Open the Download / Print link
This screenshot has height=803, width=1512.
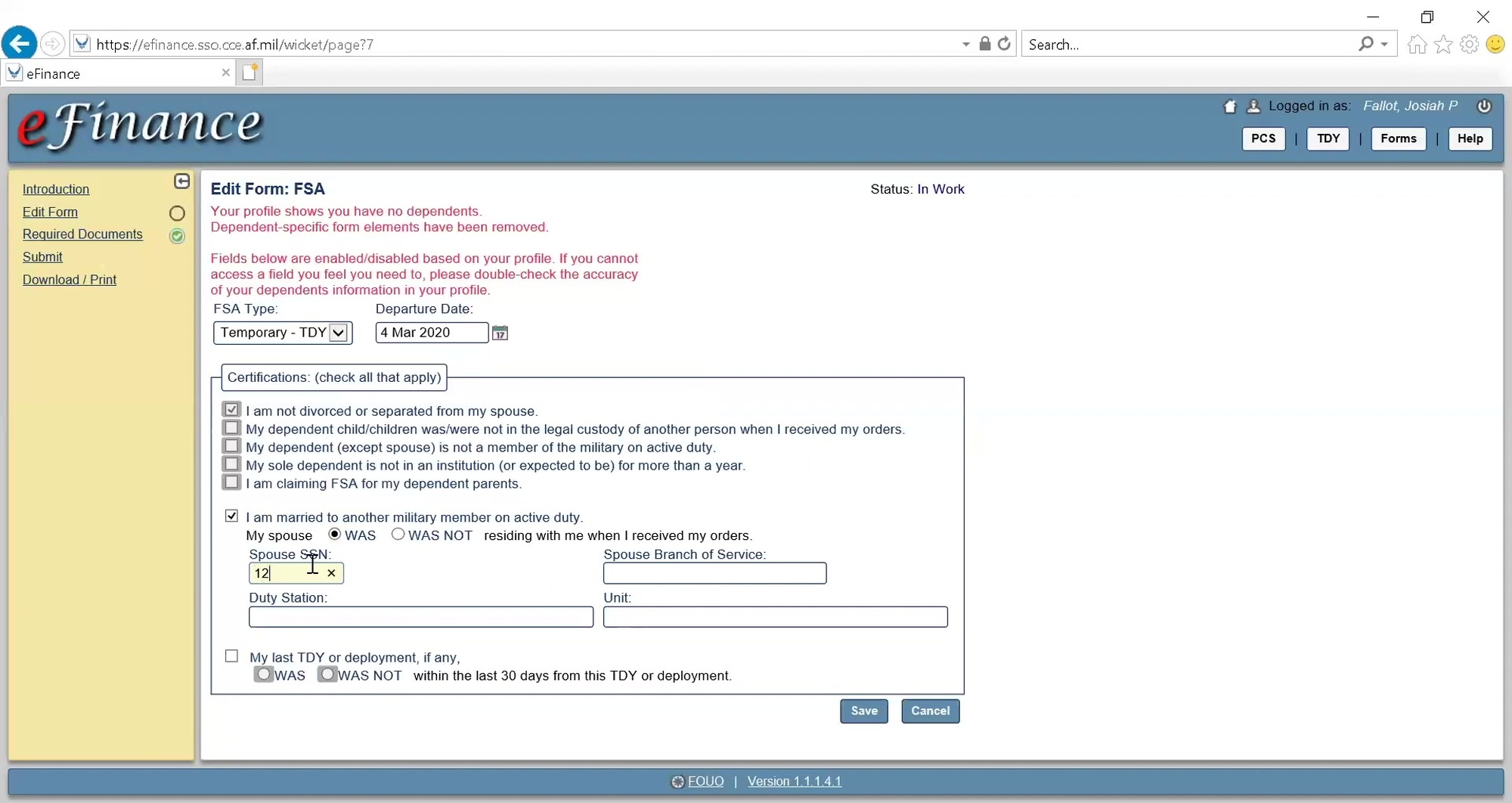[70, 280]
